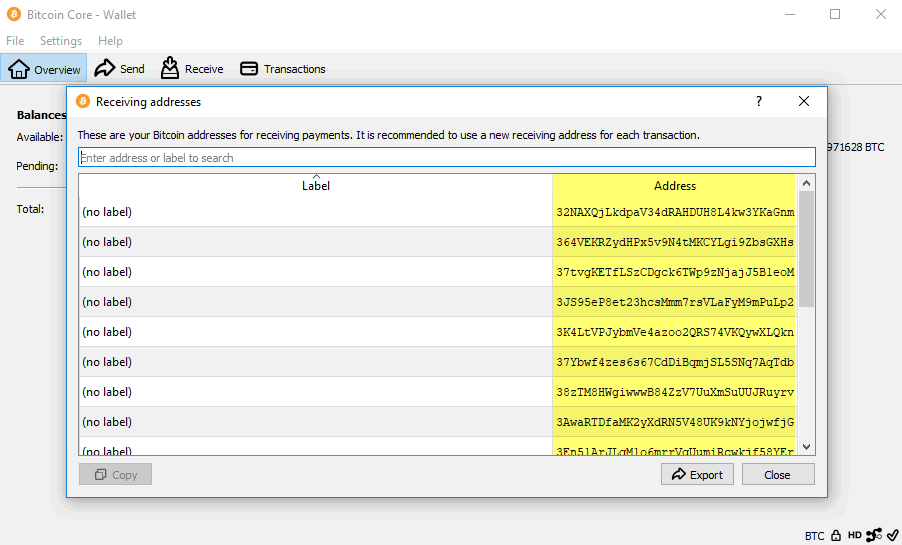Click the sync checkmark status icon
The height and width of the screenshot is (545, 902).
click(892, 535)
